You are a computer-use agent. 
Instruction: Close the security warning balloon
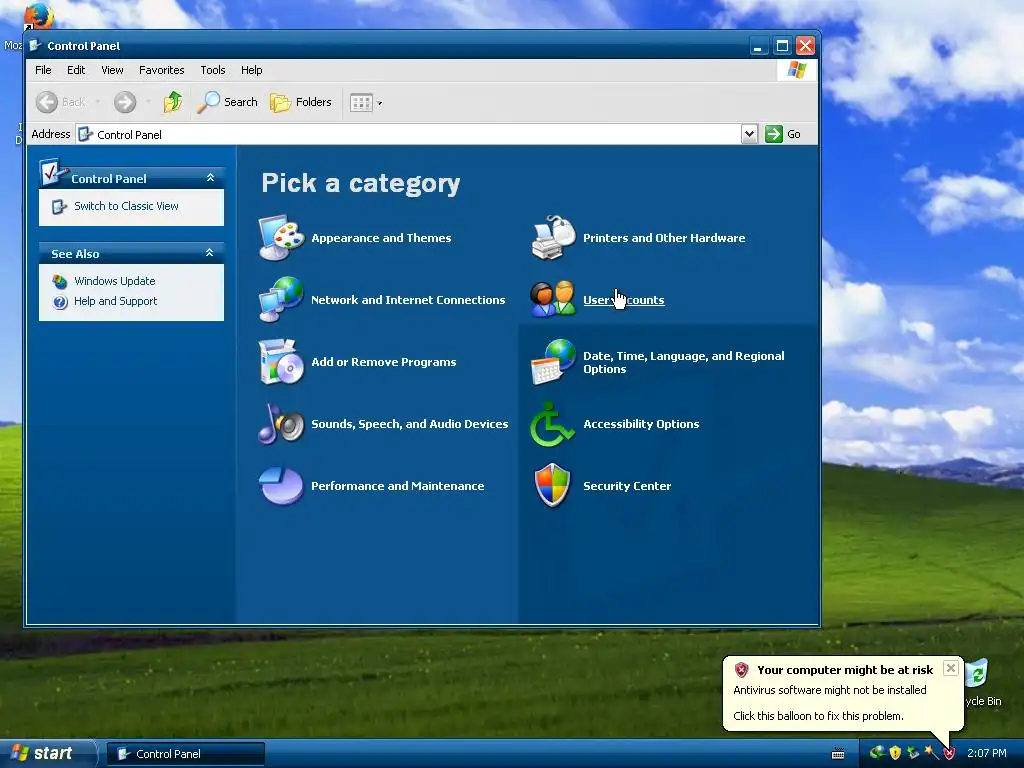951,668
